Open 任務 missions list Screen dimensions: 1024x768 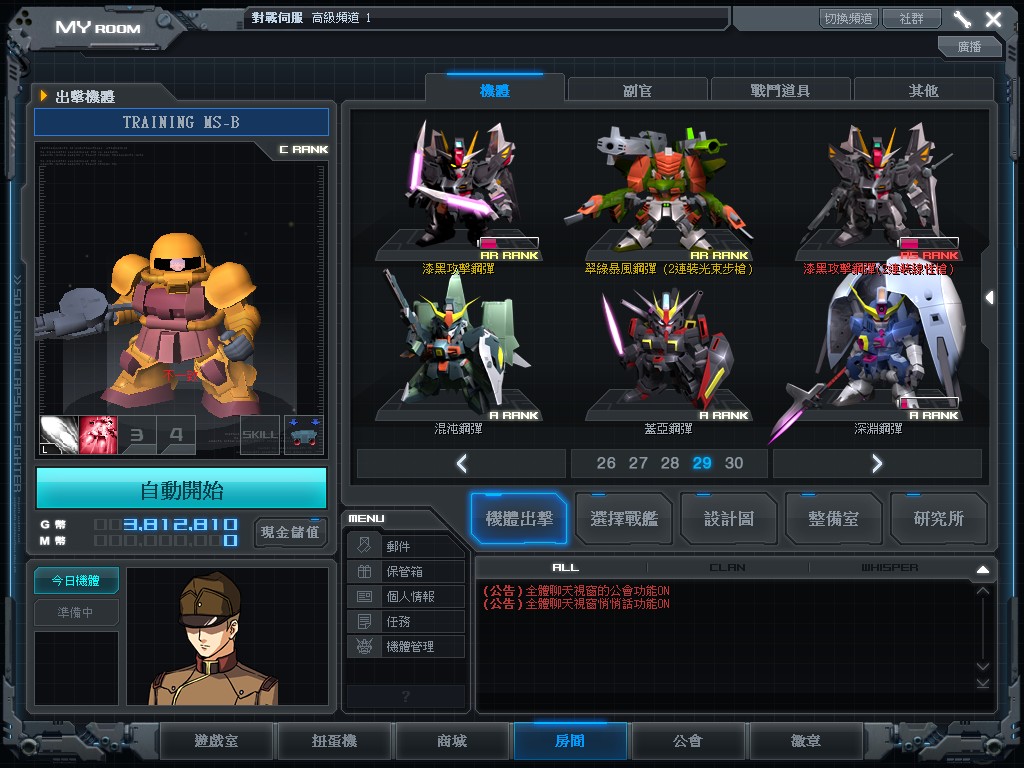[406, 621]
